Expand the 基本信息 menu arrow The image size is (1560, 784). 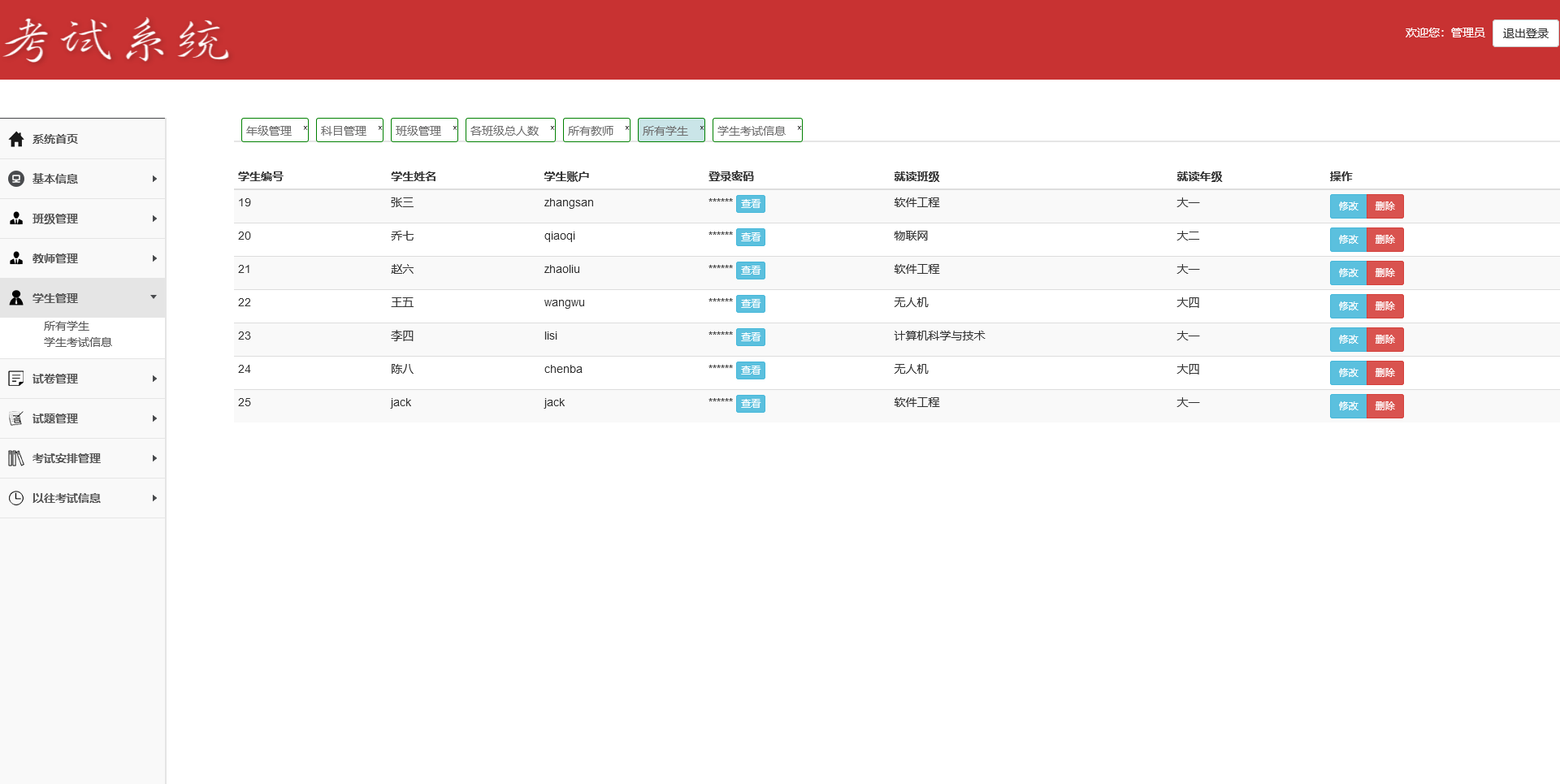154,179
